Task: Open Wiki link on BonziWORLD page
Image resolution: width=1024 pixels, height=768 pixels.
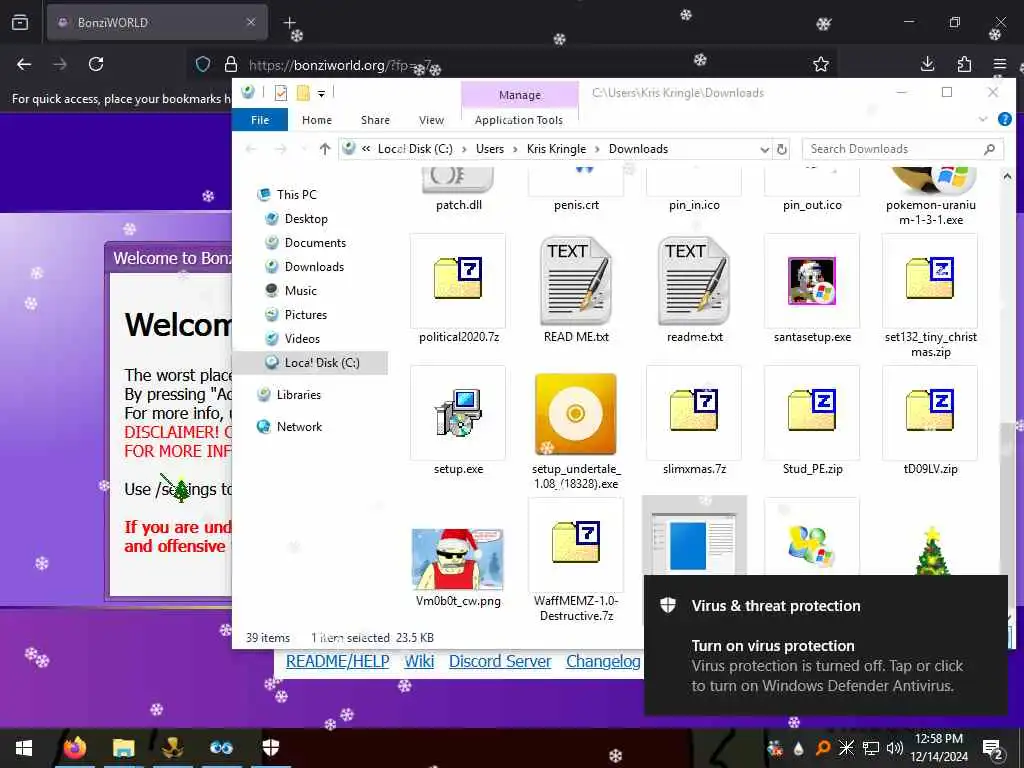Action: tap(419, 662)
